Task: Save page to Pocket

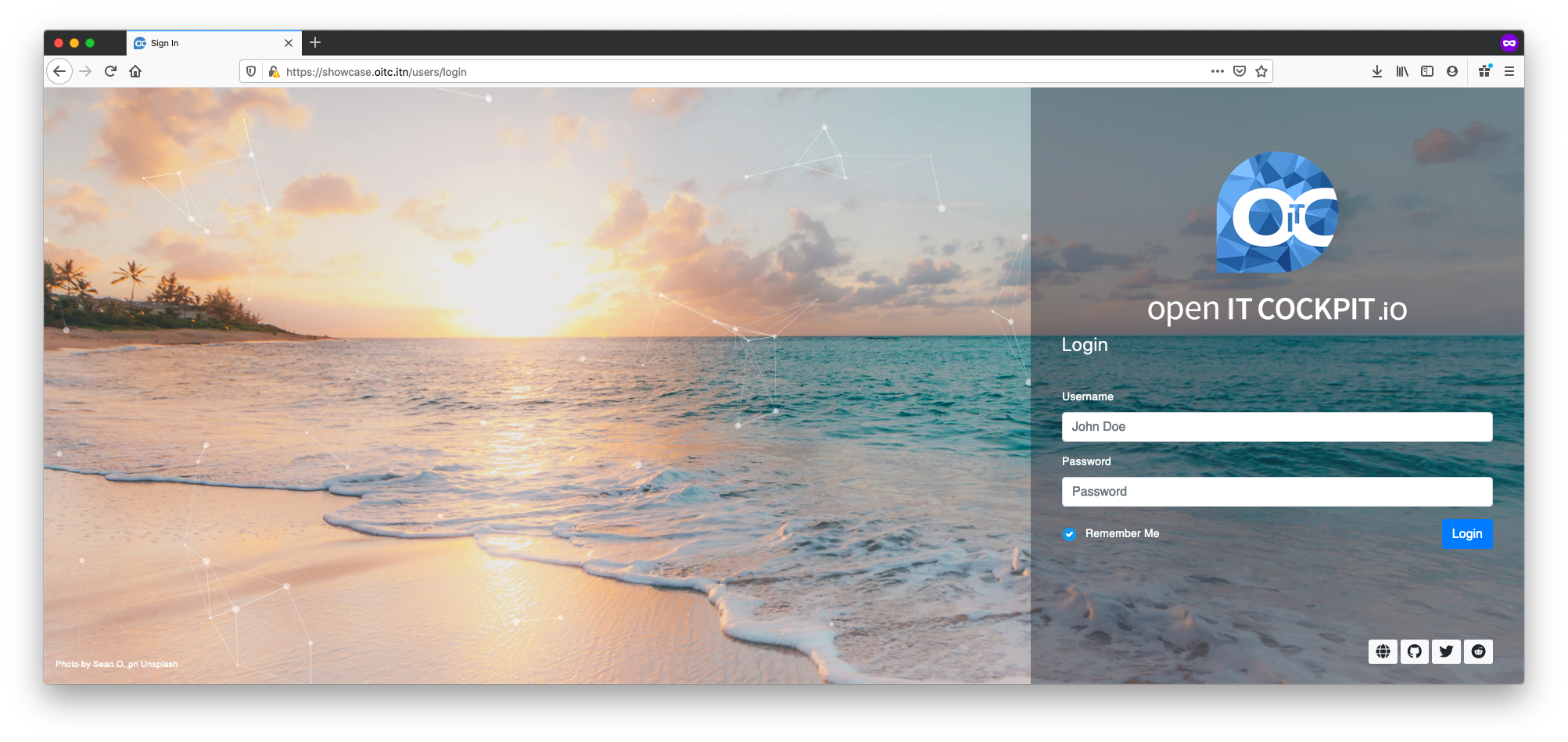Action: pos(1239,71)
